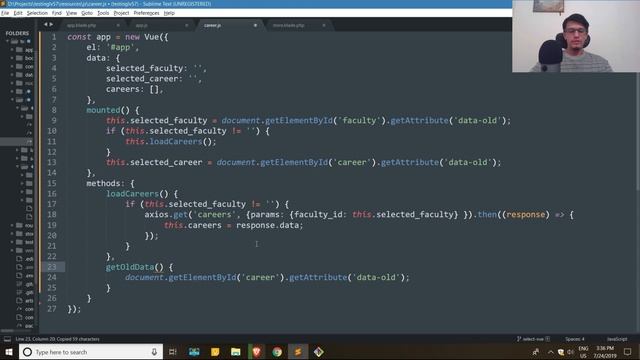This screenshot has height=360, width=640.
Task: Open the People icon in the system tray
Action: tap(536, 352)
